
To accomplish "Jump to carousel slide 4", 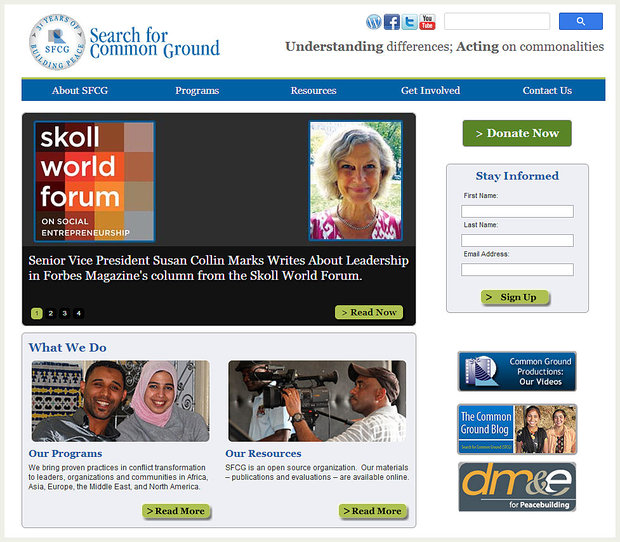I will [78, 313].
